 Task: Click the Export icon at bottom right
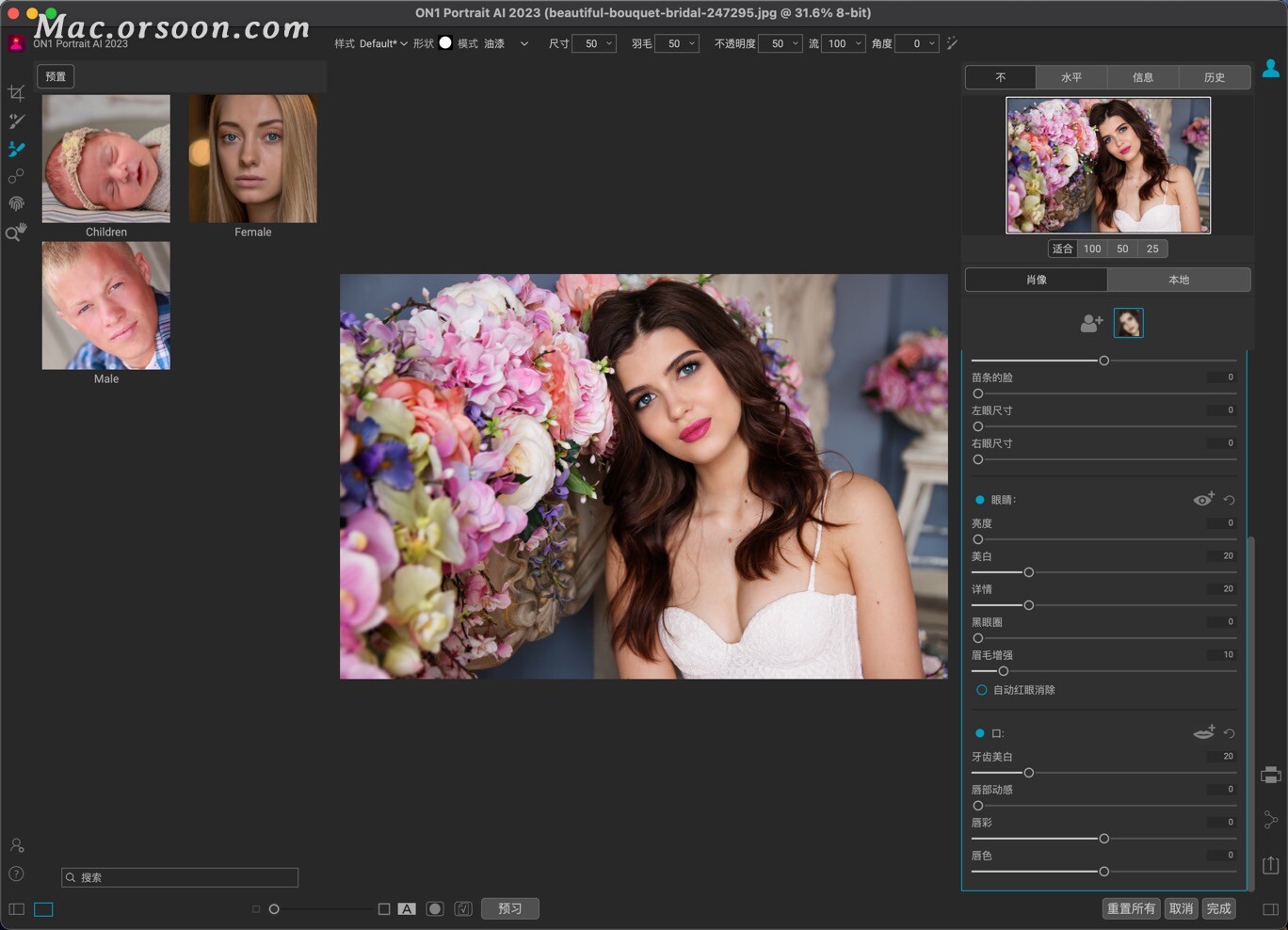[1271, 863]
